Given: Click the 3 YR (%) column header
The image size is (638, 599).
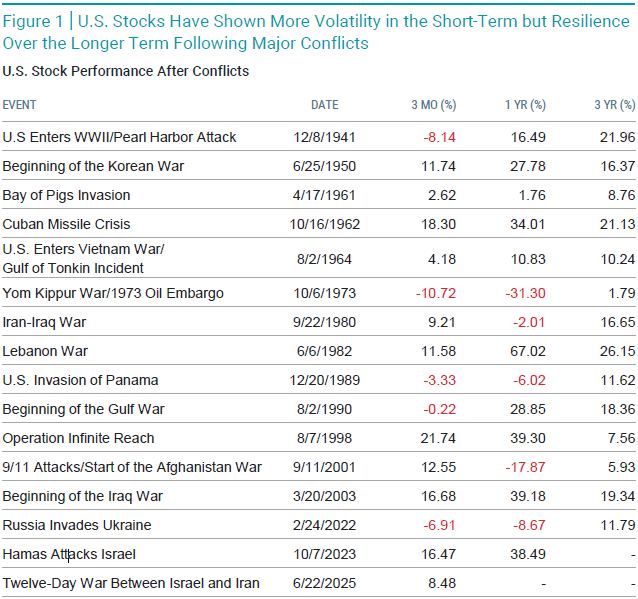Looking at the screenshot, I should click(x=614, y=105).
